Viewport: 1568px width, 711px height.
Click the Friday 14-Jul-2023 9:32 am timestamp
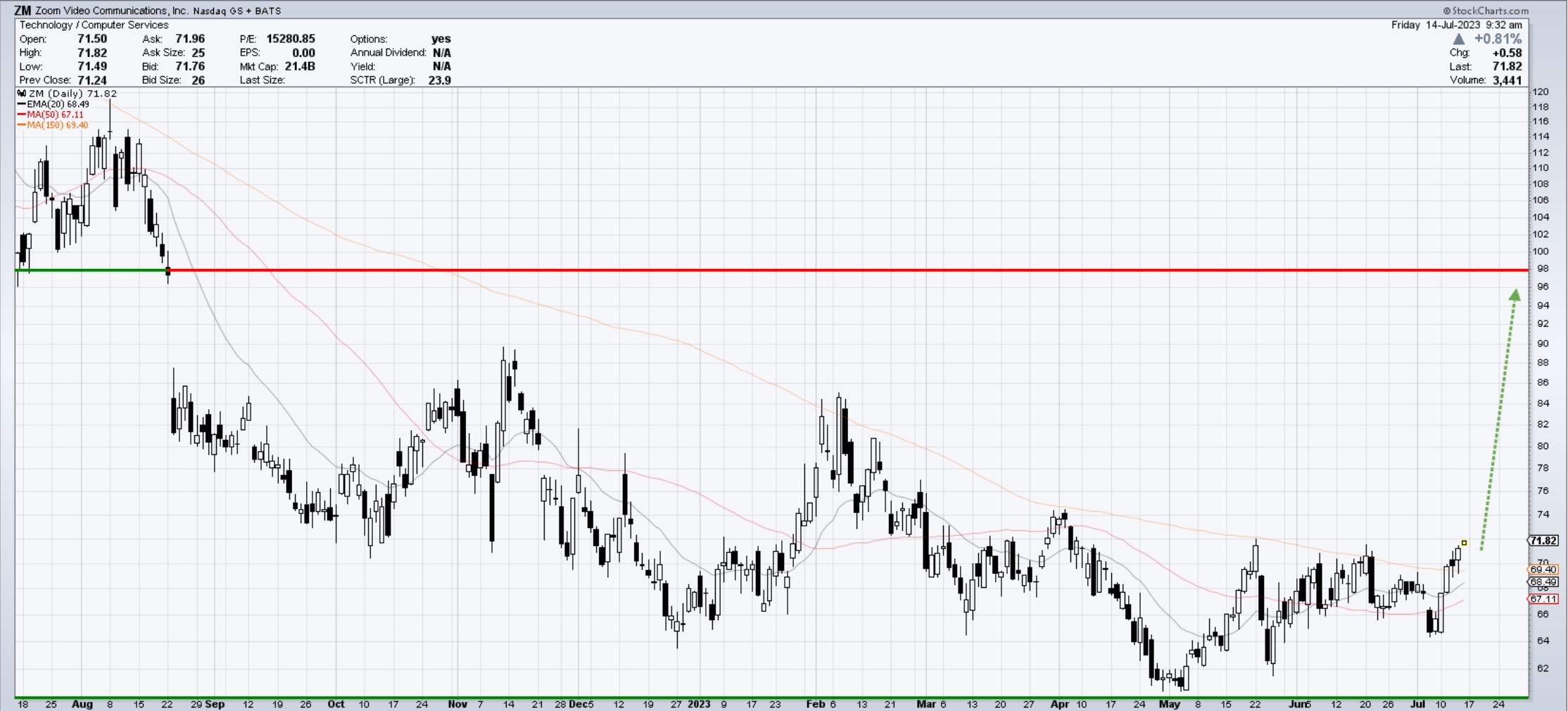1456,25
